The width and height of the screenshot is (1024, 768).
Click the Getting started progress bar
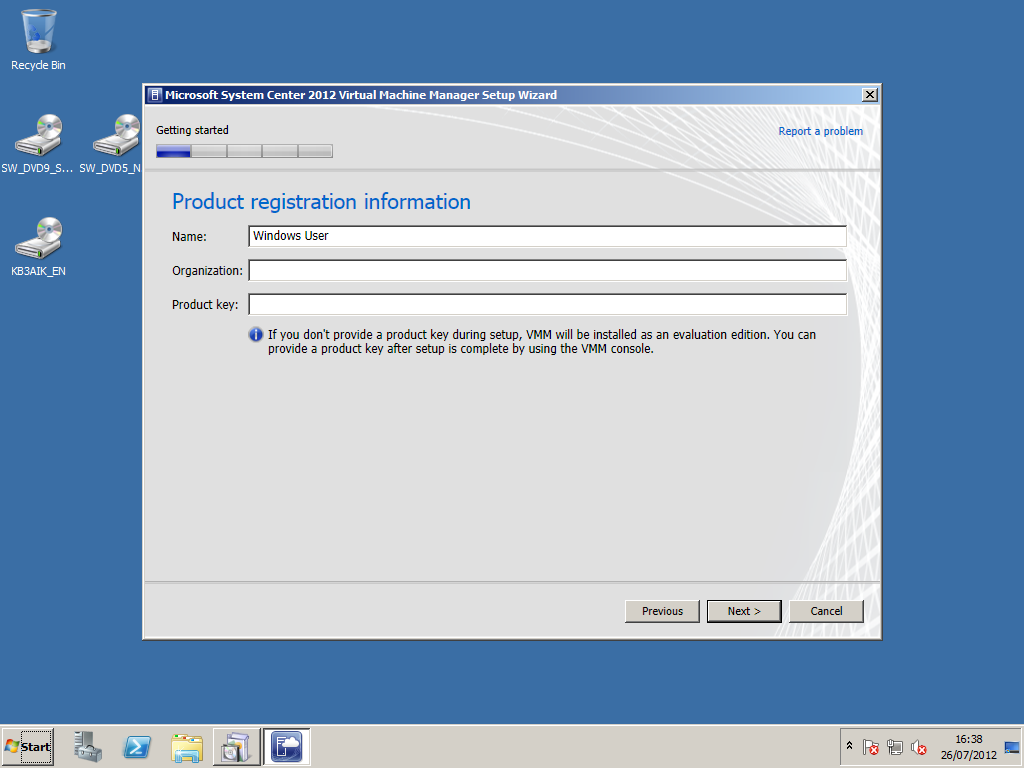point(244,152)
